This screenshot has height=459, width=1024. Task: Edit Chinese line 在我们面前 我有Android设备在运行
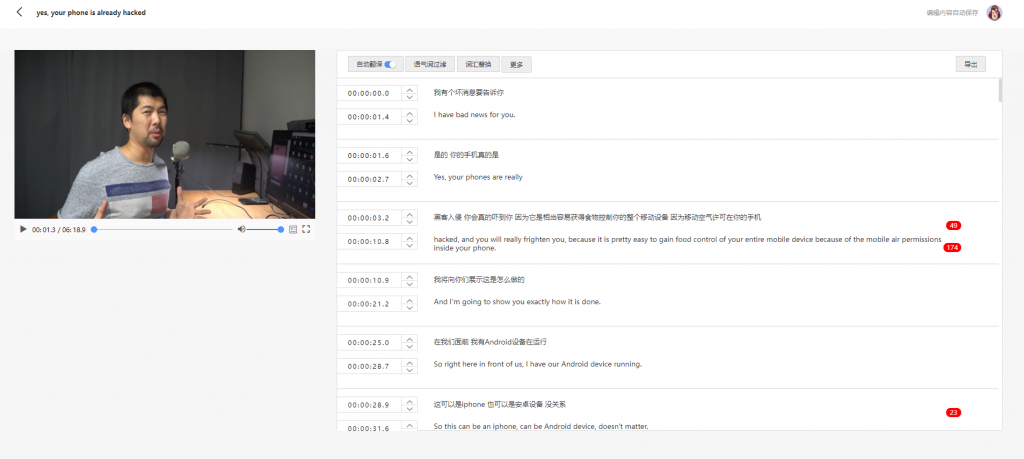[490, 342]
